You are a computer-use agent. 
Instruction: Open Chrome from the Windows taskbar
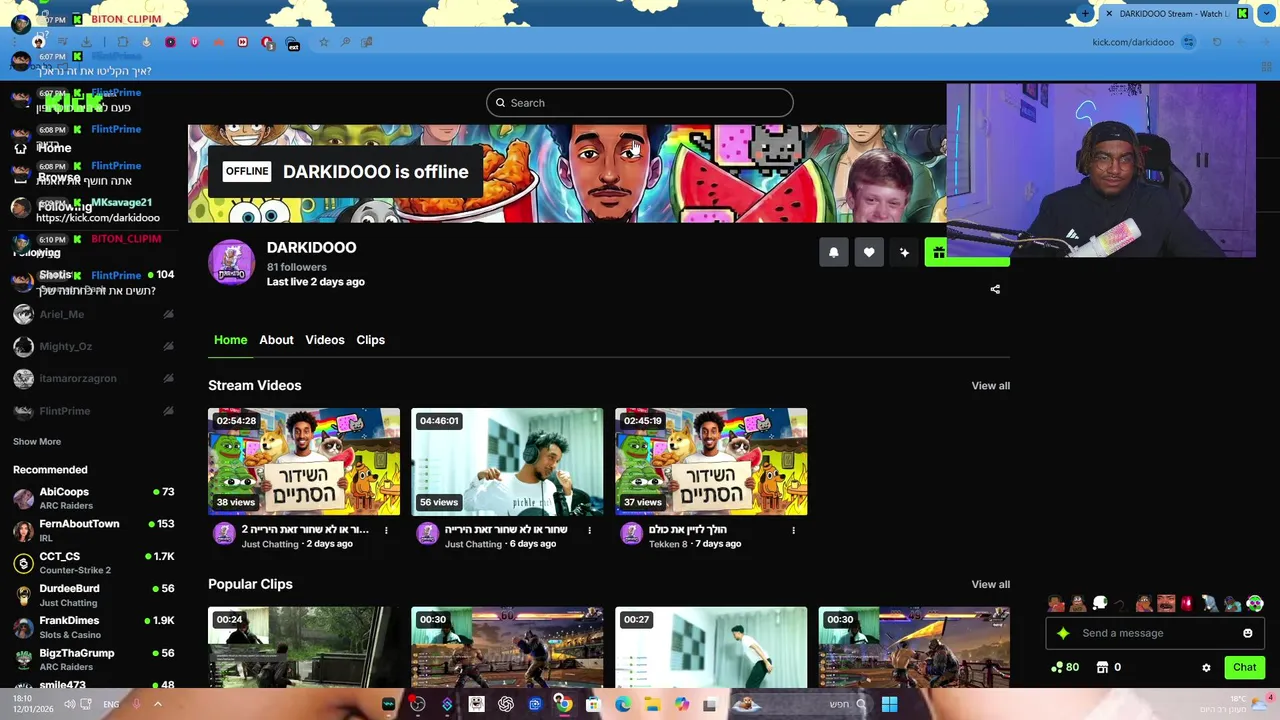(x=564, y=704)
